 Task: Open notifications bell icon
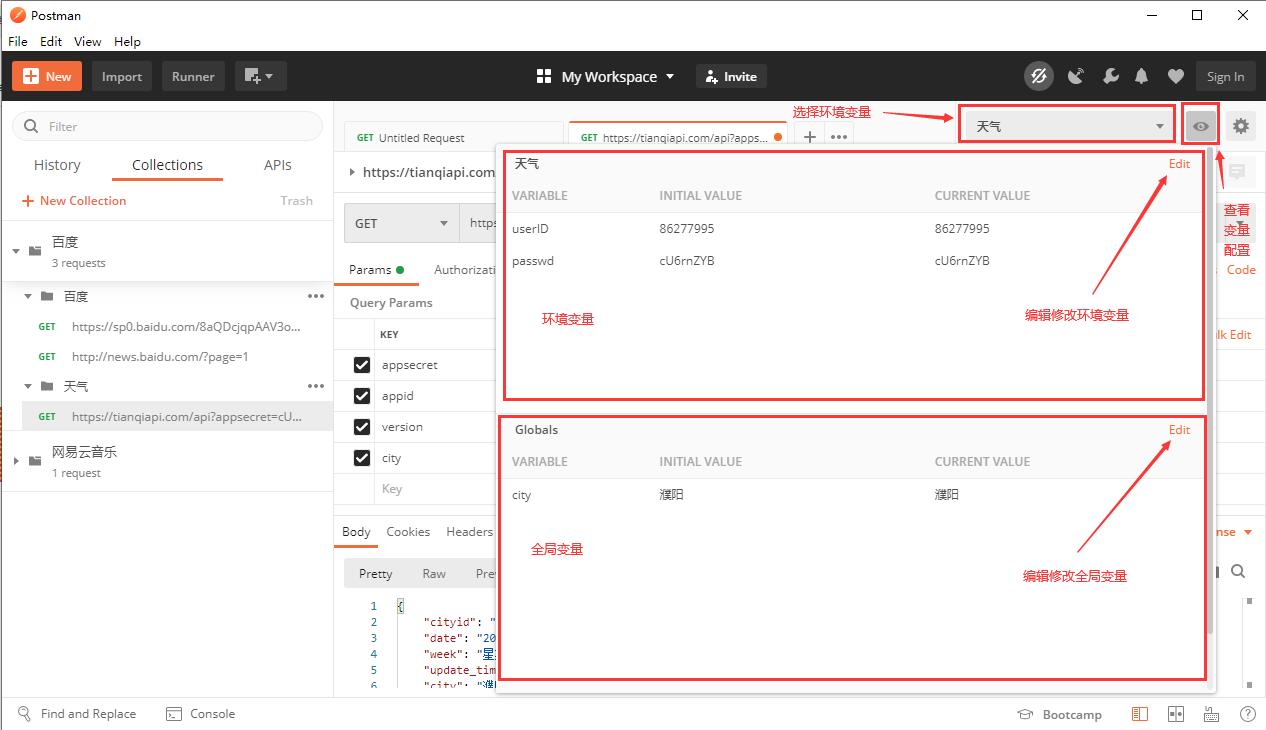point(1142,76)
